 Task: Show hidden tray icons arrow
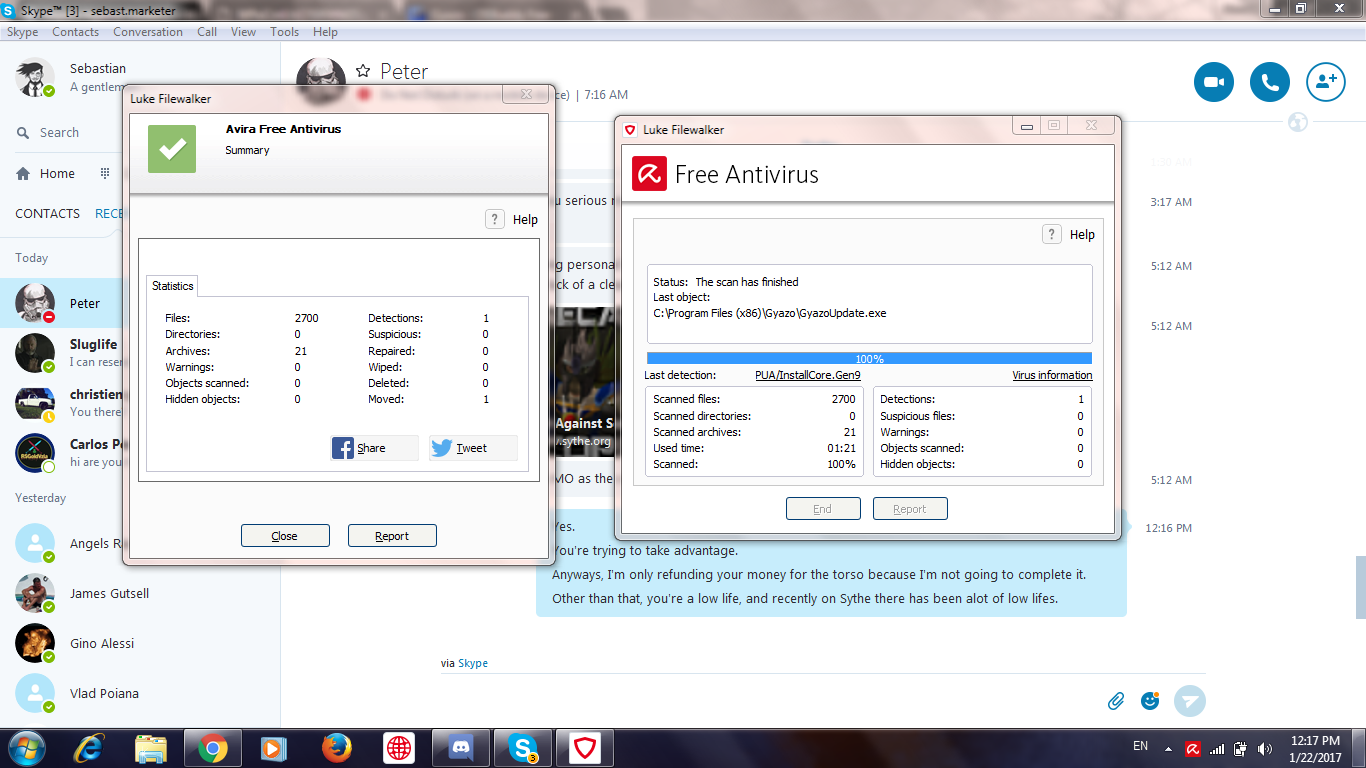[1167, 748]
